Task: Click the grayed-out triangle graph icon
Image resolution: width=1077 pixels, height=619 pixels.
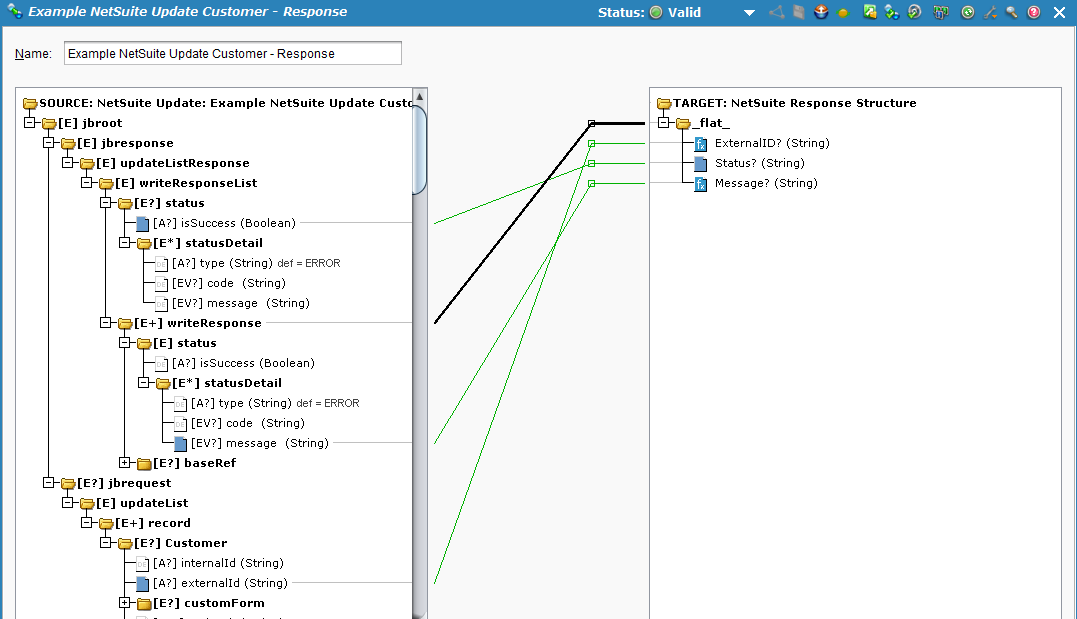Action: pyautogui.click(x=776, y=13)
